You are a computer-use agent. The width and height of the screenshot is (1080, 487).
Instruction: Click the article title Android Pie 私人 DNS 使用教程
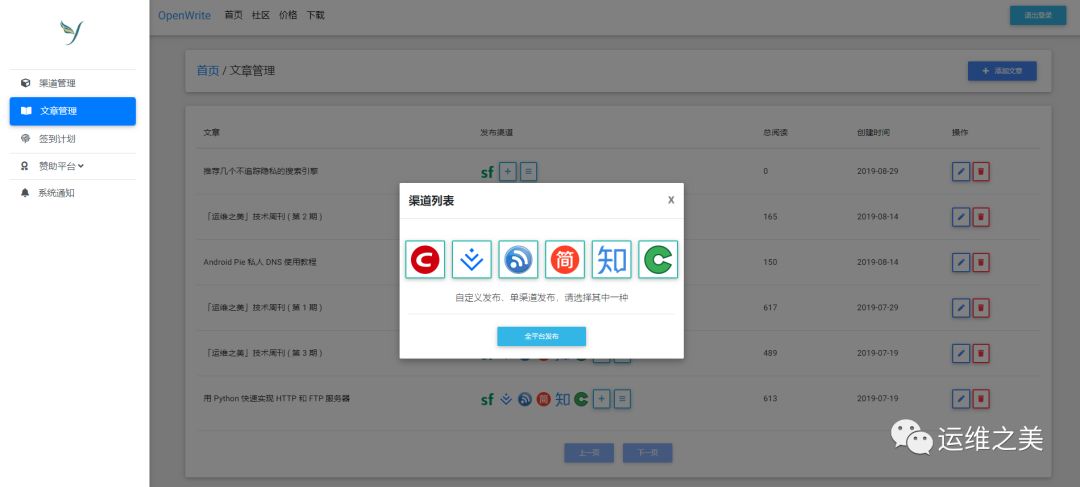(x=260, y=262)
